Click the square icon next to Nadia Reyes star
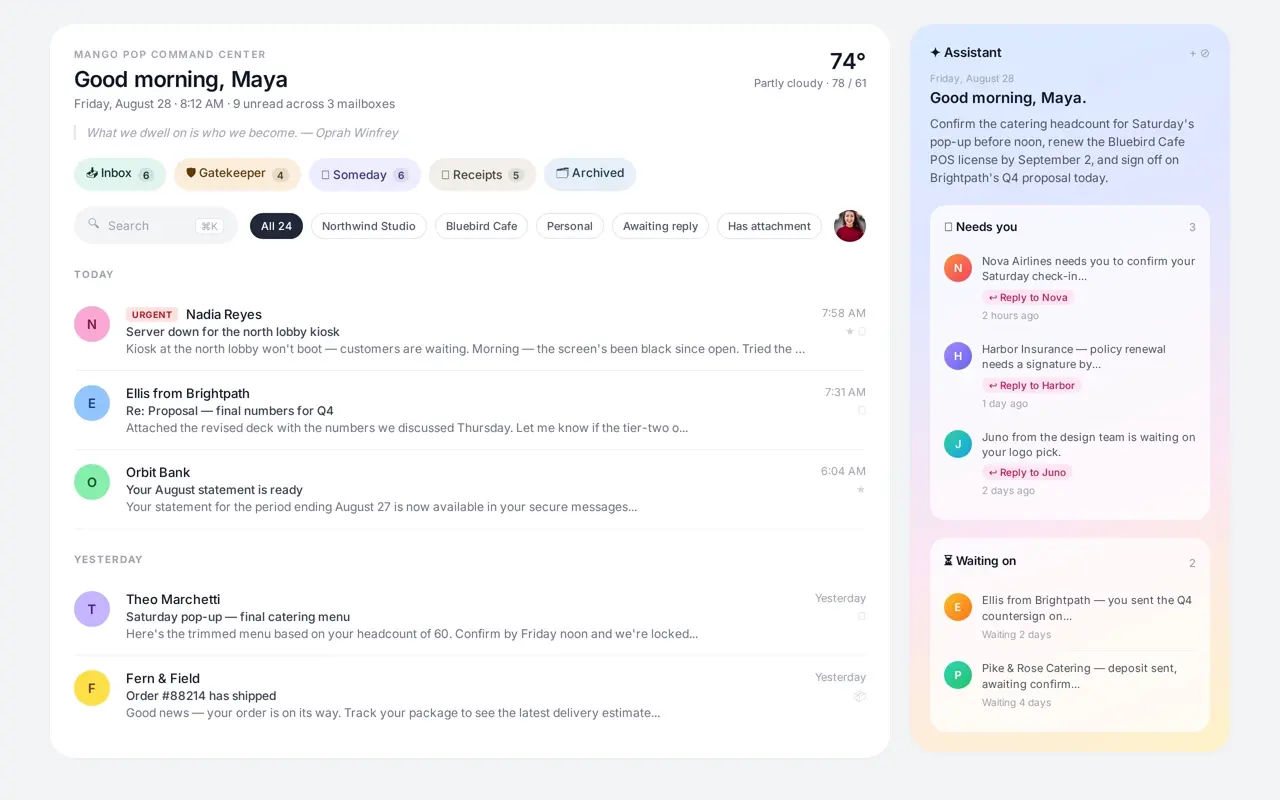 click(x=862, y=331)
